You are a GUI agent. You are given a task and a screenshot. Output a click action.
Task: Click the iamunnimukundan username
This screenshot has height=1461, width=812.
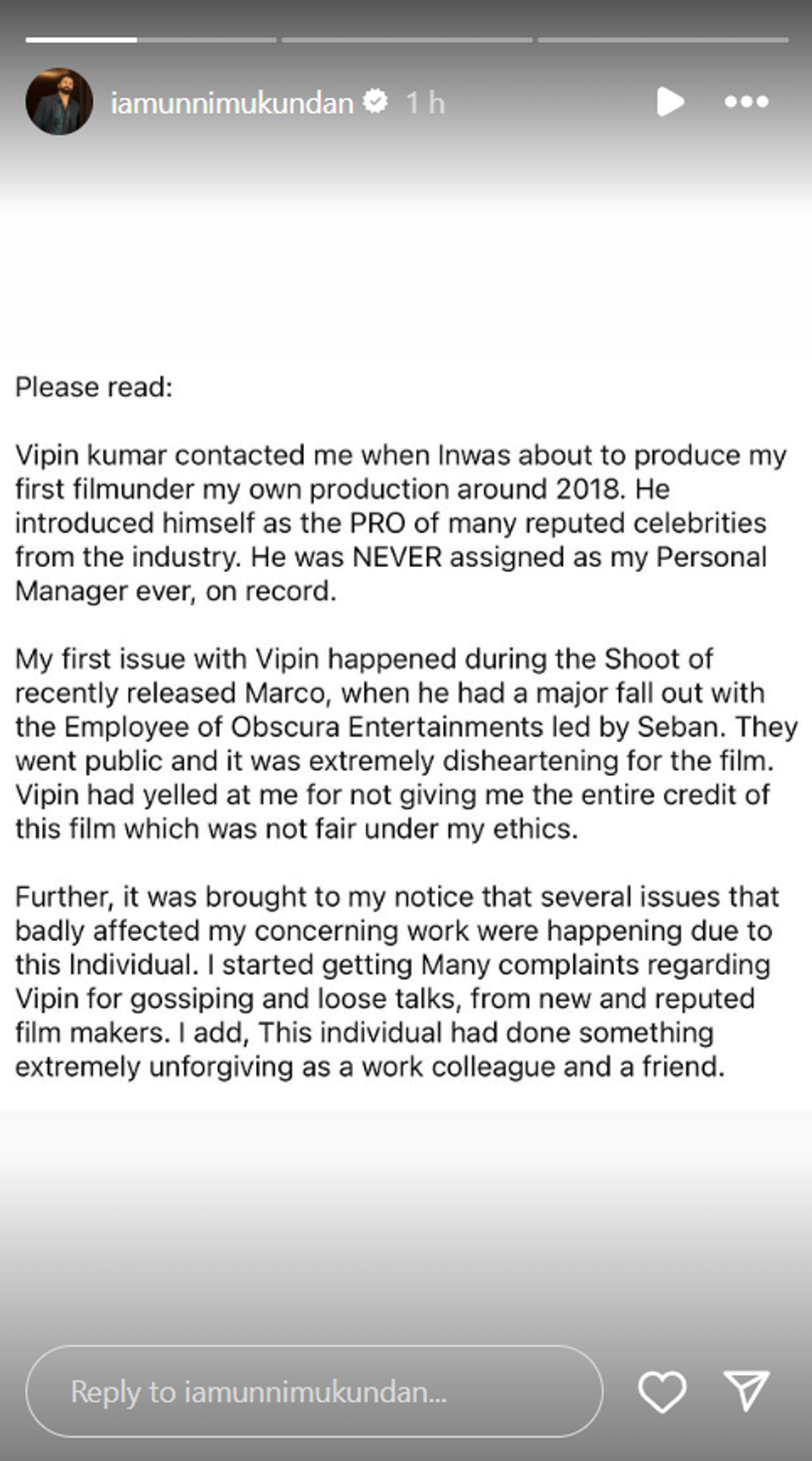[232, 103]
